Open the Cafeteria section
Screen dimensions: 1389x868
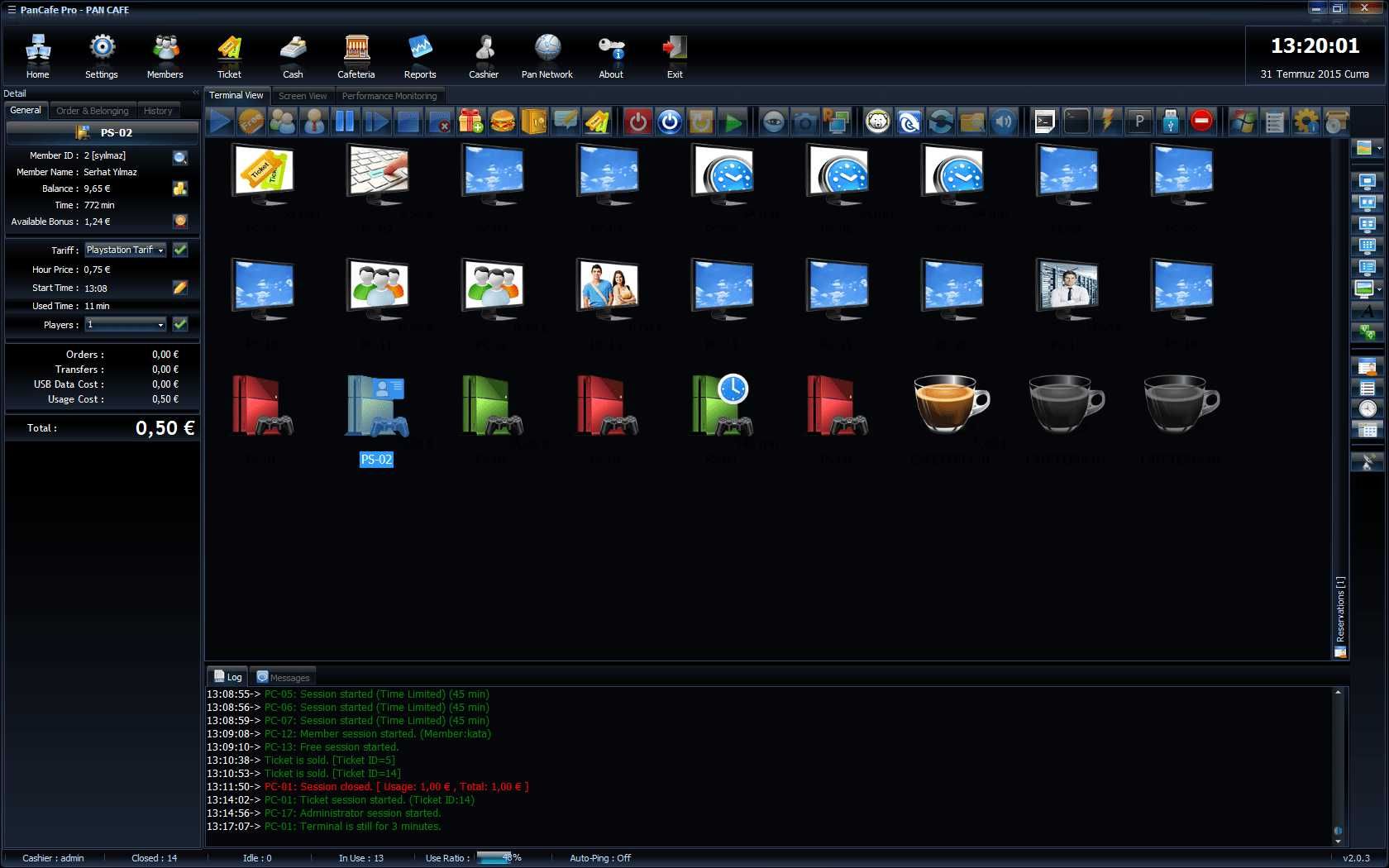(356, 56)
